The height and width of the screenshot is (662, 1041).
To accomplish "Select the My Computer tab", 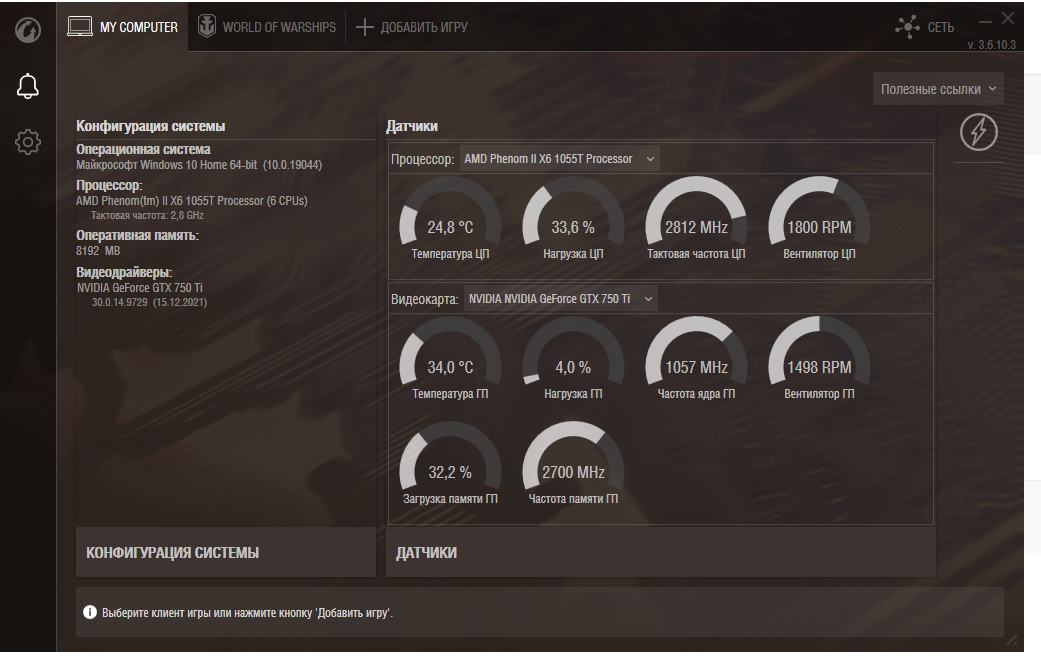I will (x=123, y=27).
